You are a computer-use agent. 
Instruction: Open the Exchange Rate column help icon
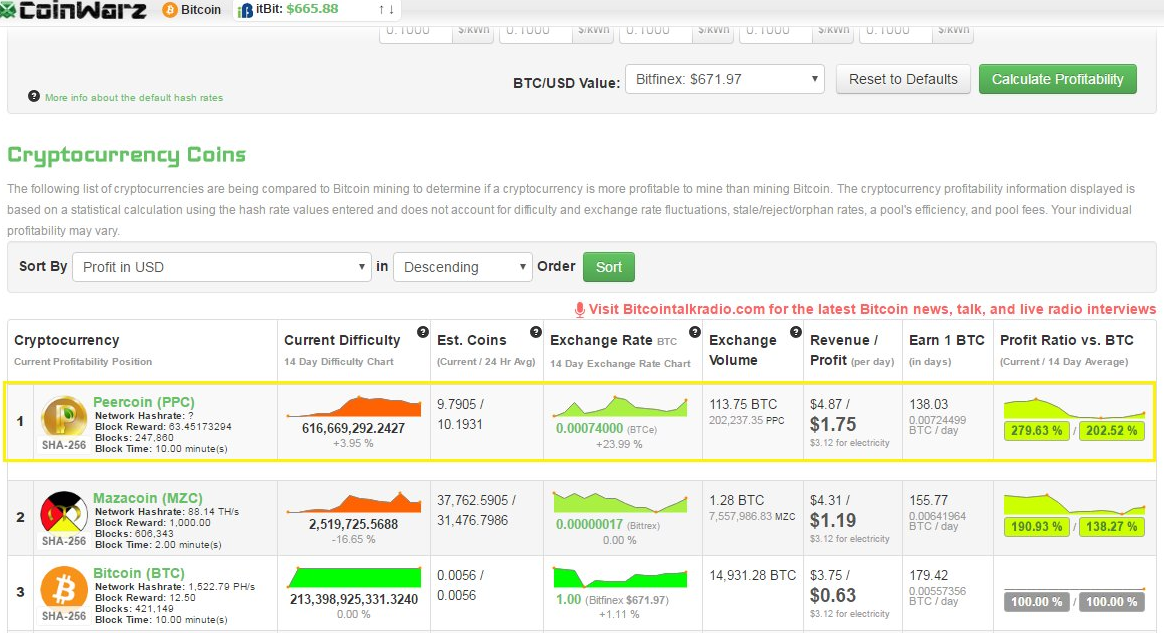[695, 332]
